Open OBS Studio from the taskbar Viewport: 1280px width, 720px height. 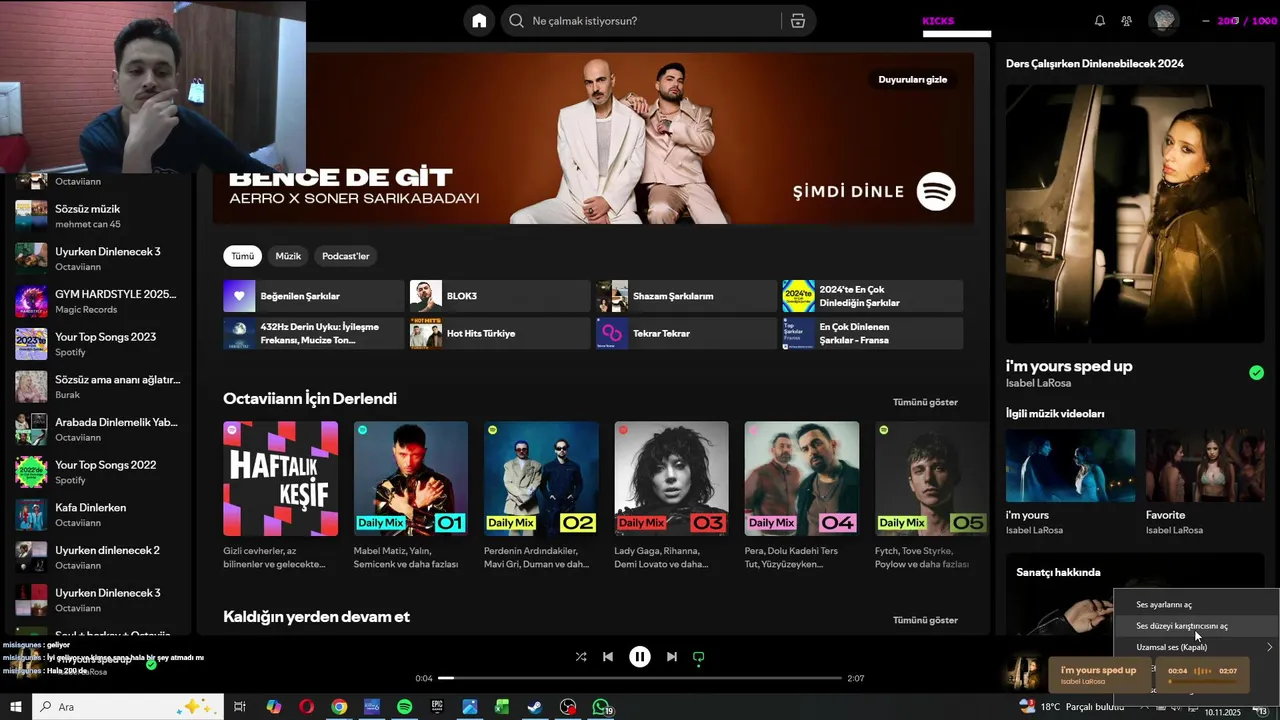568,707
